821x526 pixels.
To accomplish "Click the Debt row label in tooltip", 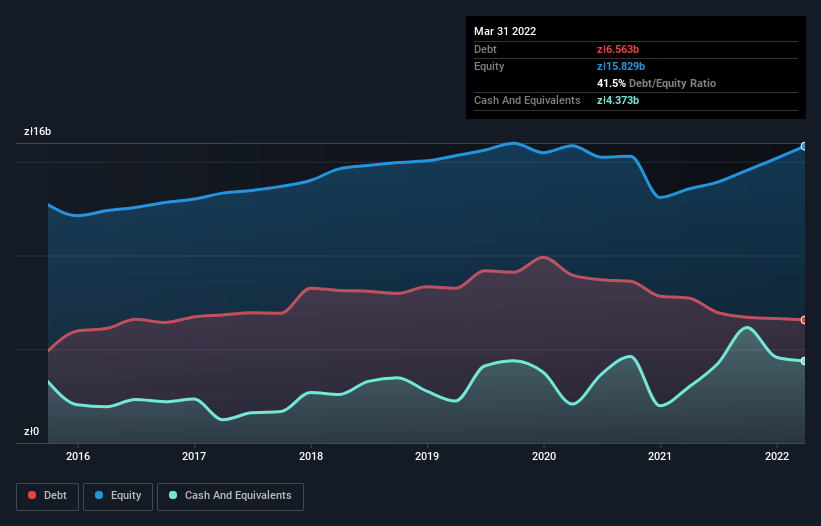I will [485, 49].
